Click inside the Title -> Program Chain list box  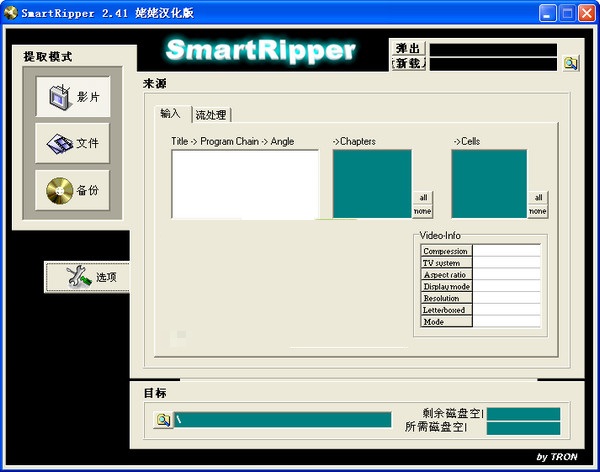[x=244, y=183]
